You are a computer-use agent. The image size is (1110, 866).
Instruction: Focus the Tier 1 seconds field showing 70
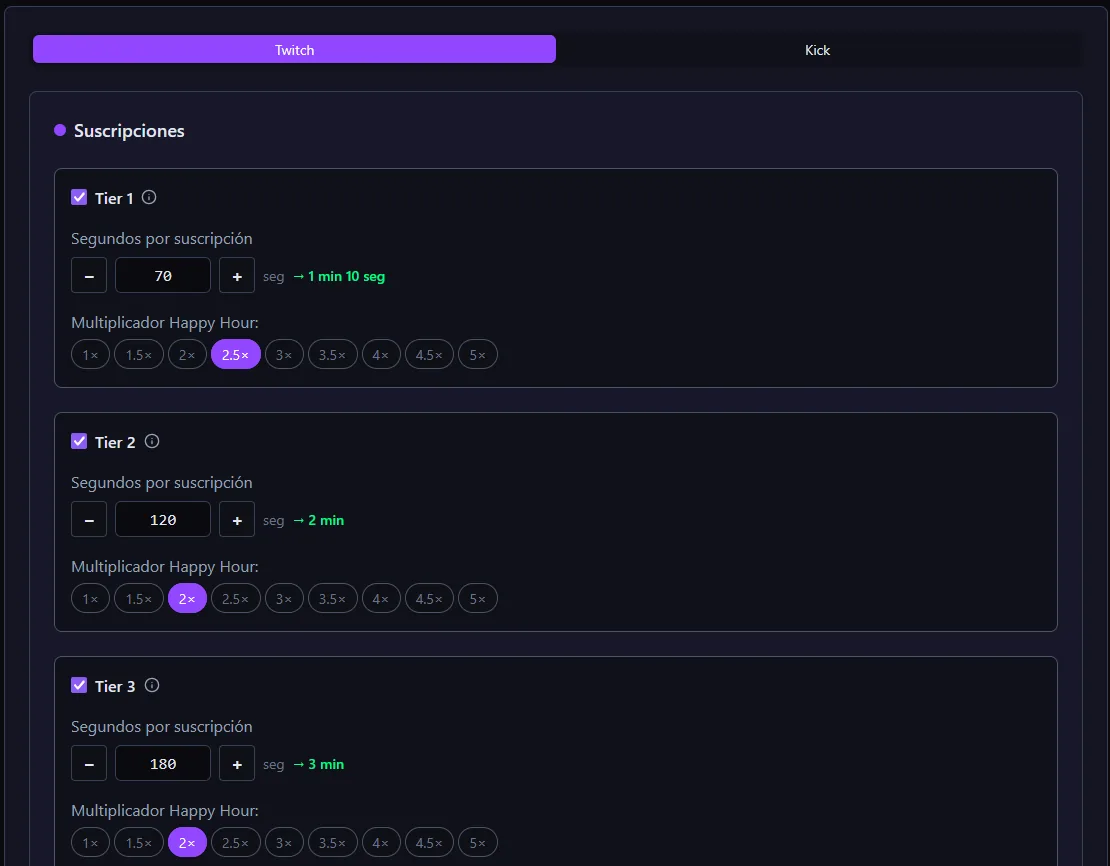(x=163, y=275)
